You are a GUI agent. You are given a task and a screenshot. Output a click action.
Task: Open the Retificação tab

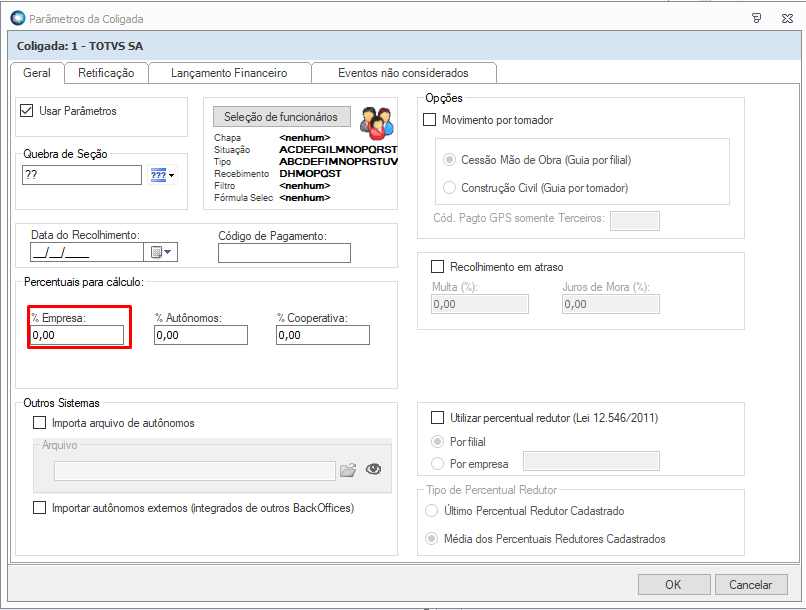[106, 73]
